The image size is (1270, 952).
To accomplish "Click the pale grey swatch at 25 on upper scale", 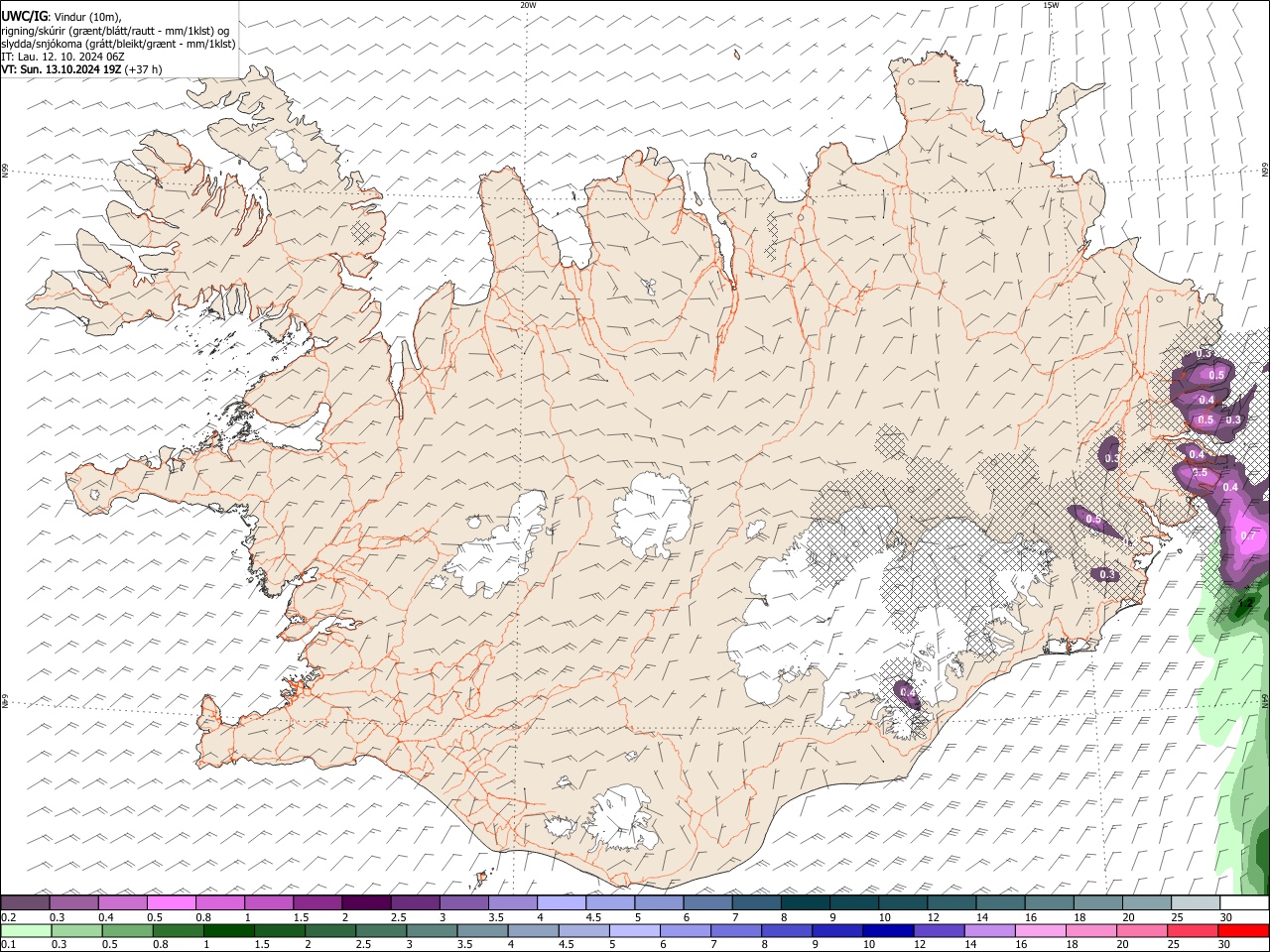I will click(1196, 902).
